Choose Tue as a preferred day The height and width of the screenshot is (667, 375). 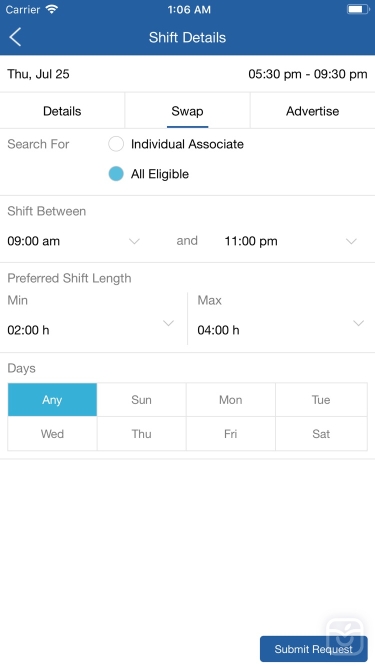pos(321,399)
